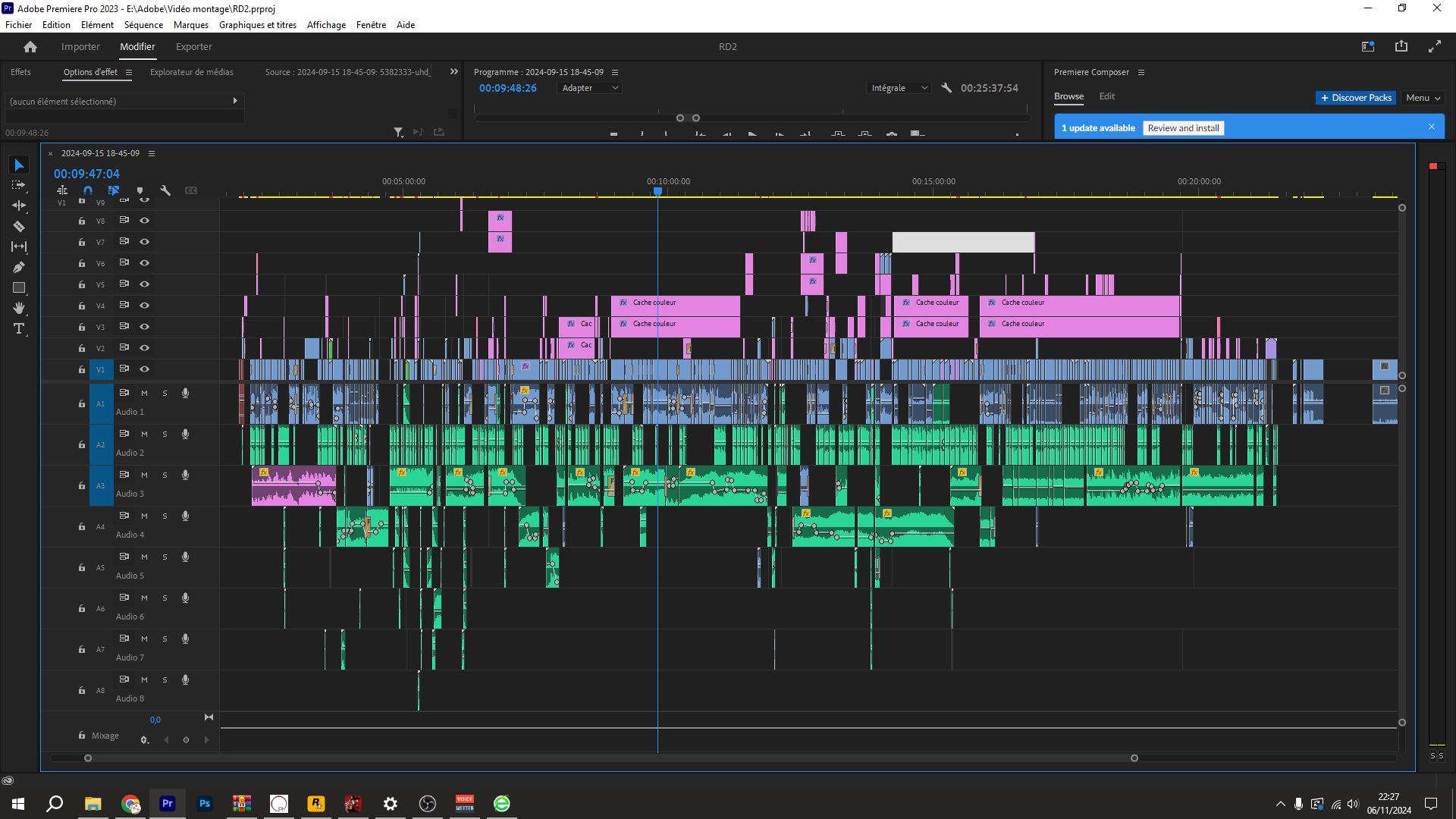Image resolution: width=1456 pixels, height=819 pixels.
Task: Click the filter funnel in Effect Controls
Action: (x=398, y=133)
